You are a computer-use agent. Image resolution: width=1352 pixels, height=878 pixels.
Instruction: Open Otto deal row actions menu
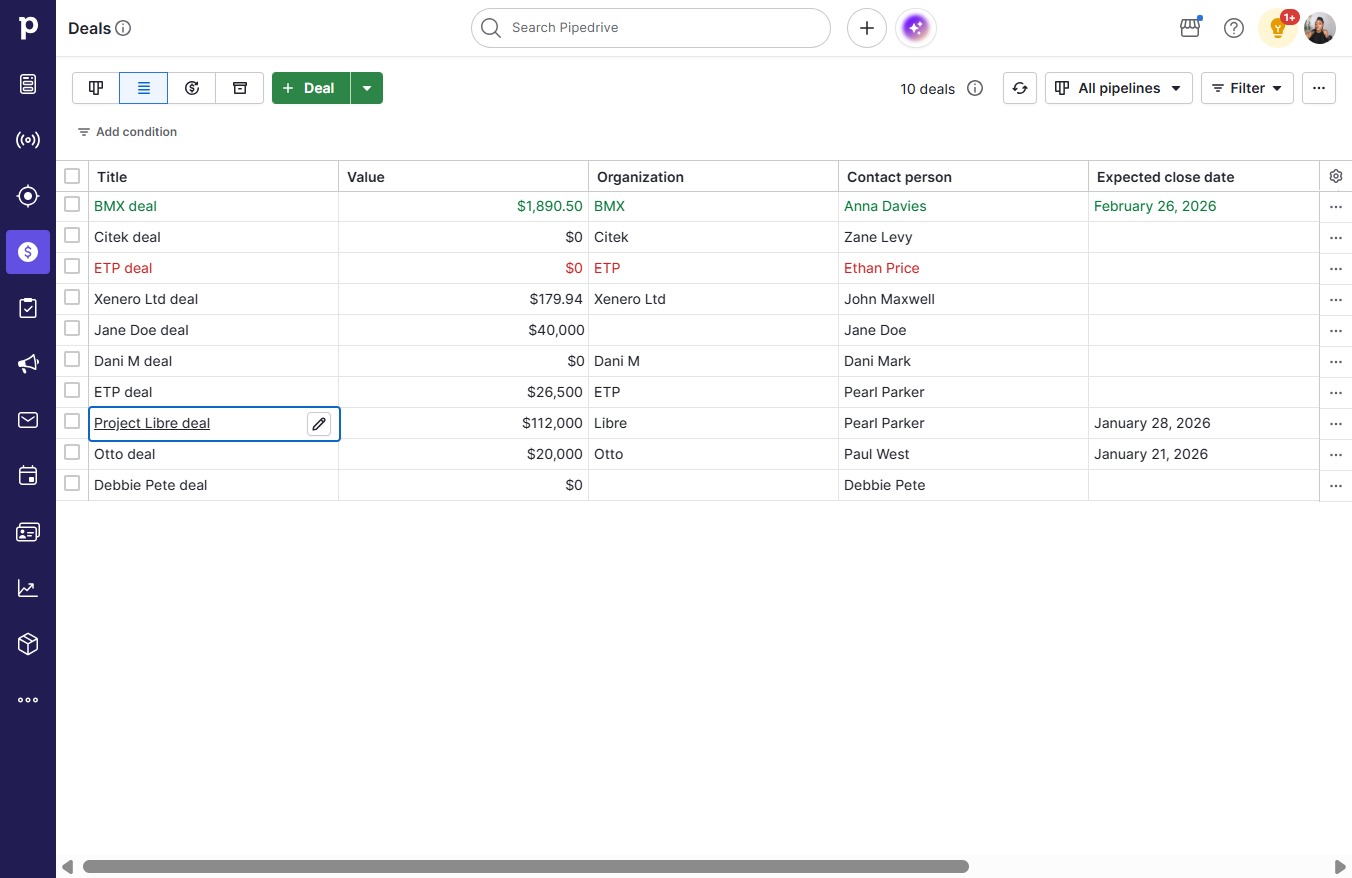[x=1336, y=455]
